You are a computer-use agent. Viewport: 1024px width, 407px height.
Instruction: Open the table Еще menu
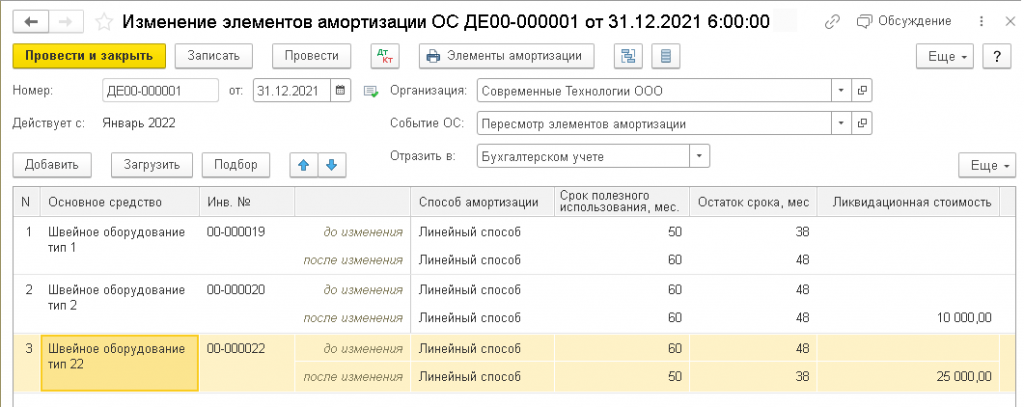pos(986,164)
